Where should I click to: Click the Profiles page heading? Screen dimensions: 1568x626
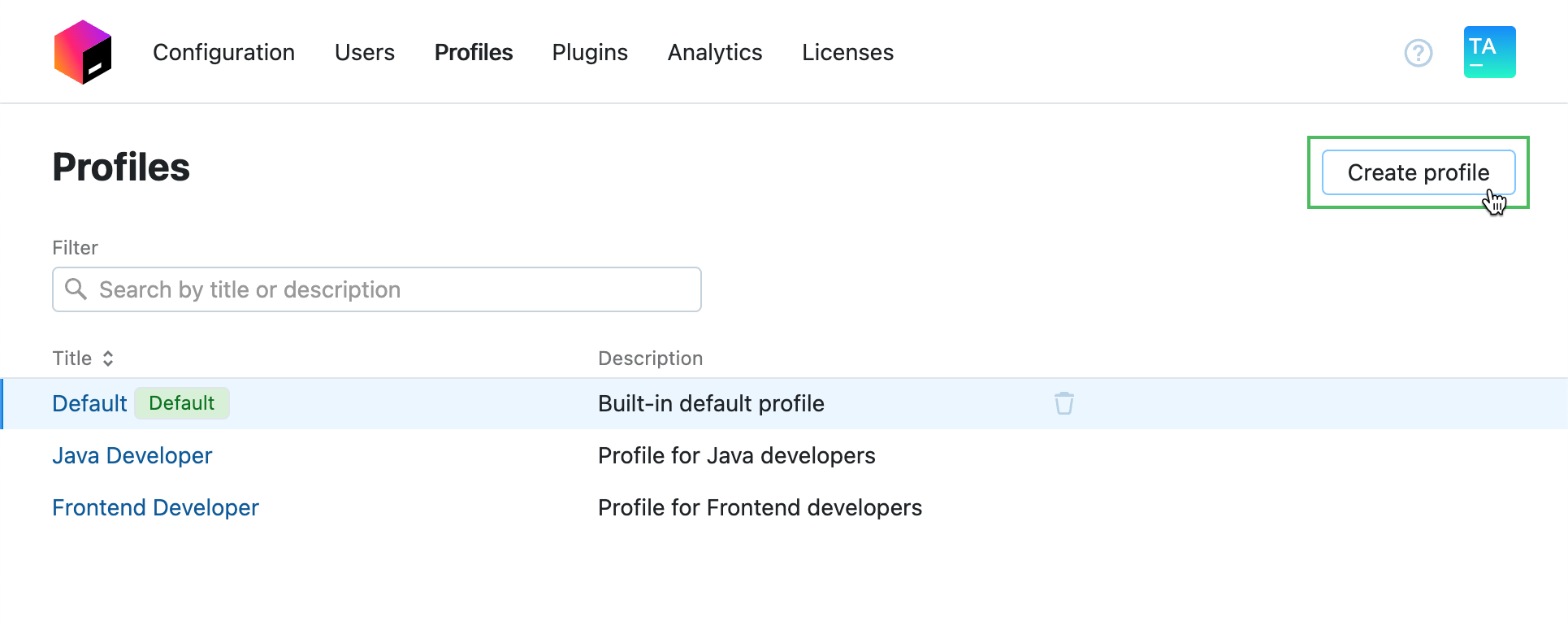(x=121, y=167)
